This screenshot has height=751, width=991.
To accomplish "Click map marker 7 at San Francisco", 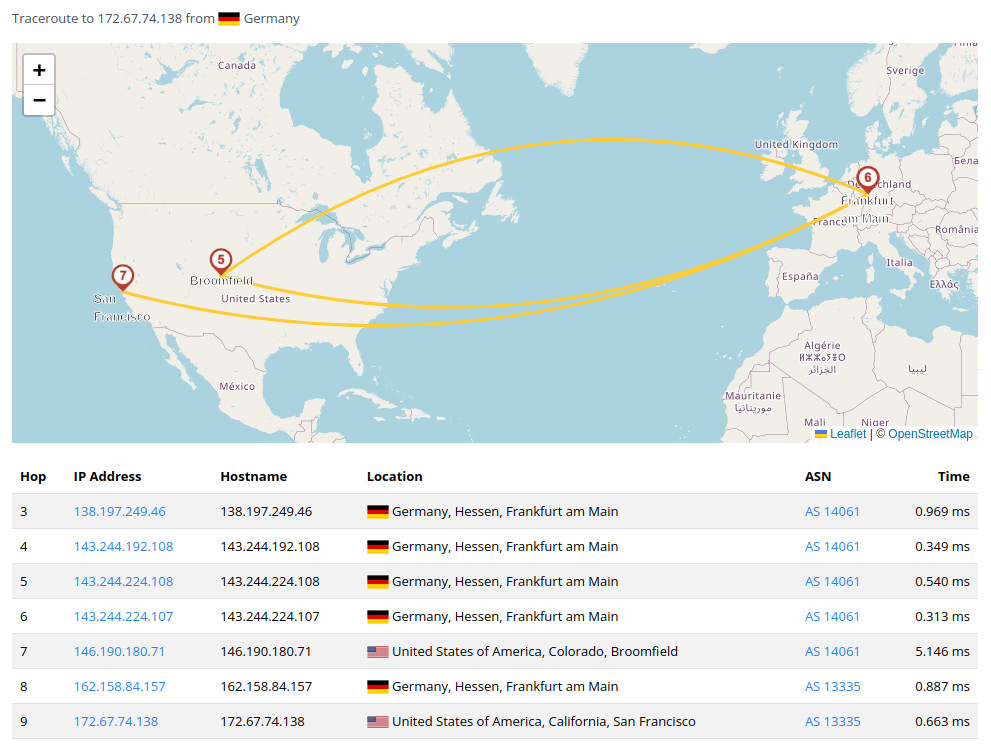I will (122, 276).
